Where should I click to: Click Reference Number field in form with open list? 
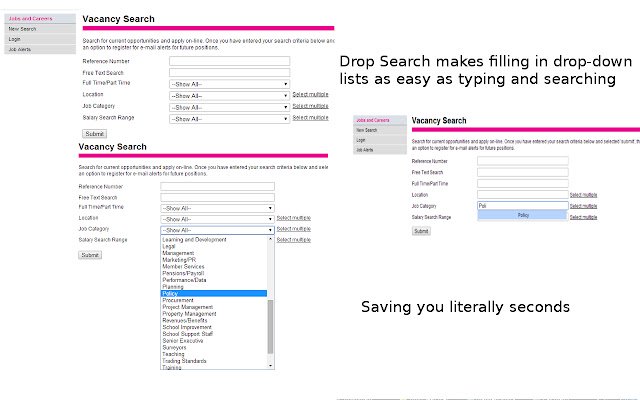(x=217, y=187)
